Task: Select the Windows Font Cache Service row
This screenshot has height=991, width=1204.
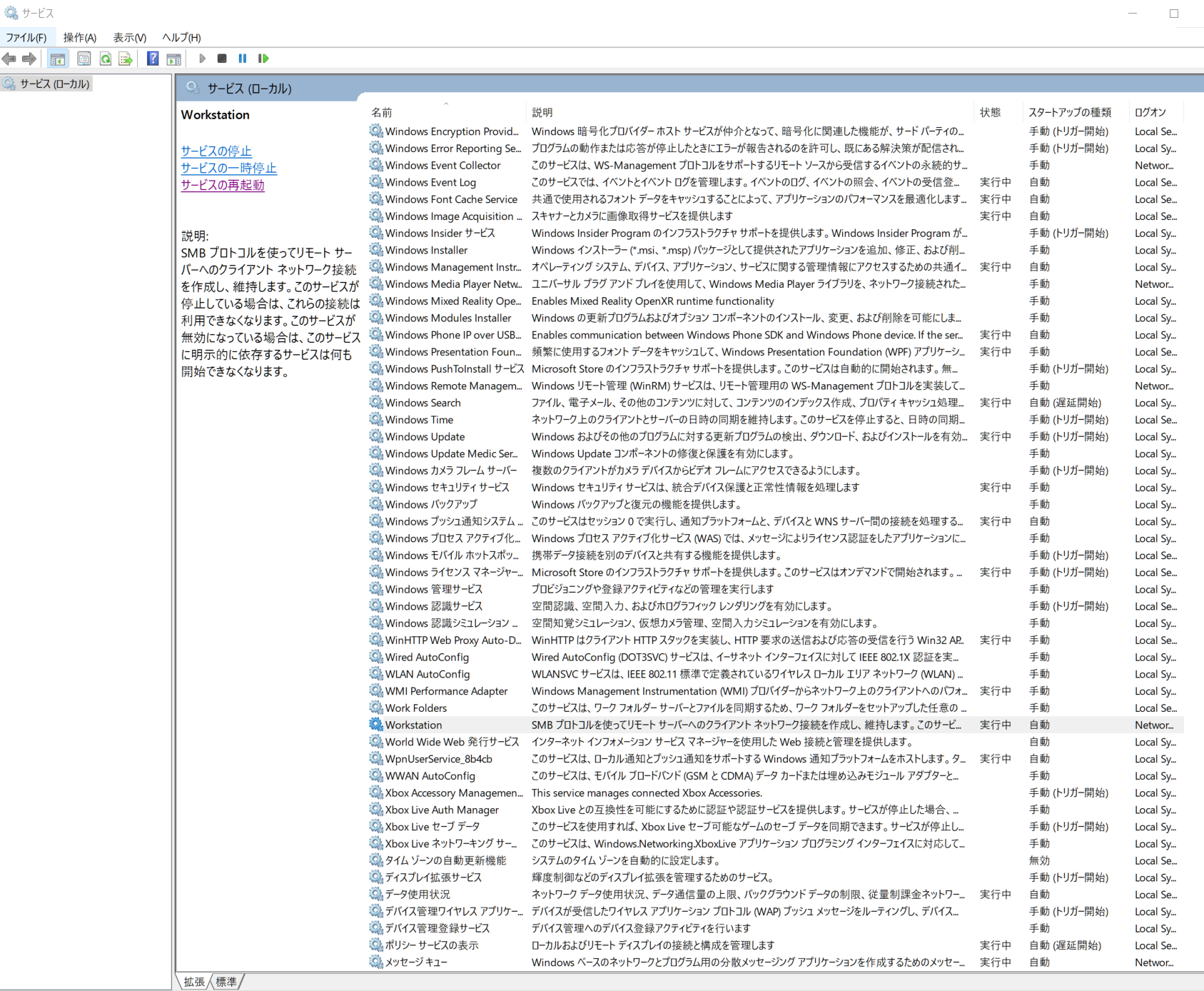Action: [x=775, y=199]
